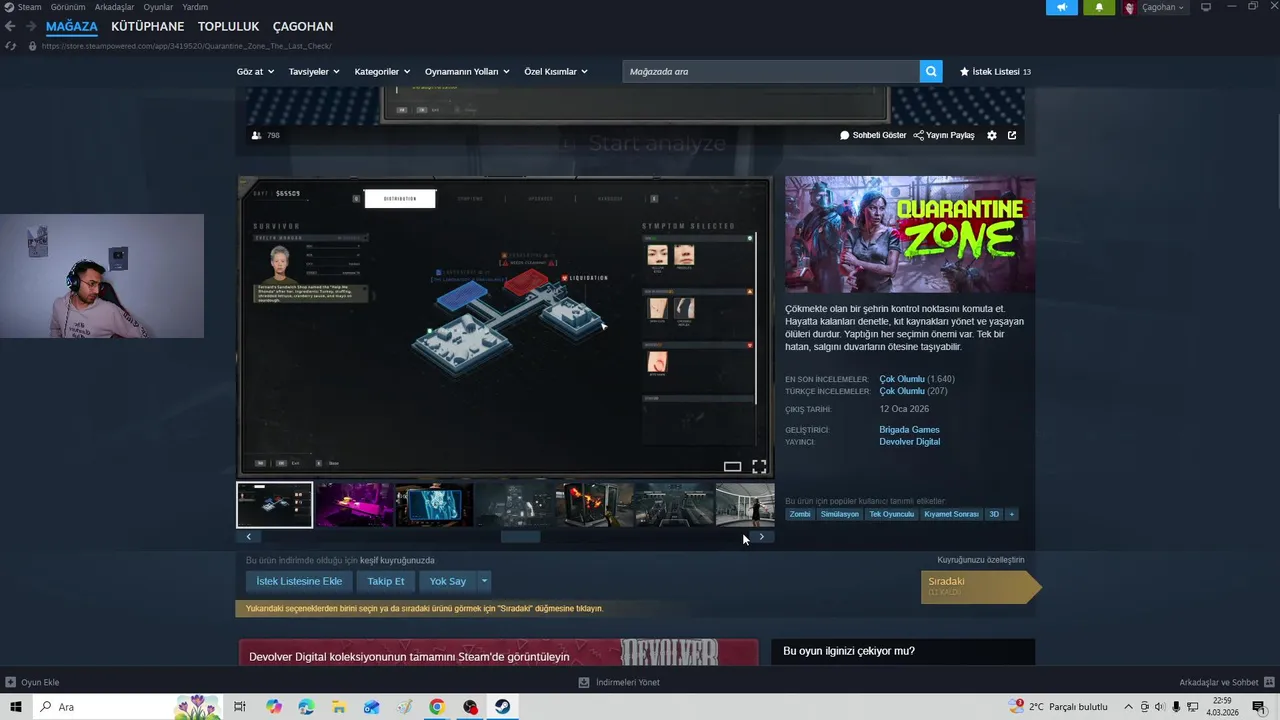Screen dimensions: 1280x720
Task: Open the Brigada Games developer link
Action: 909,429
